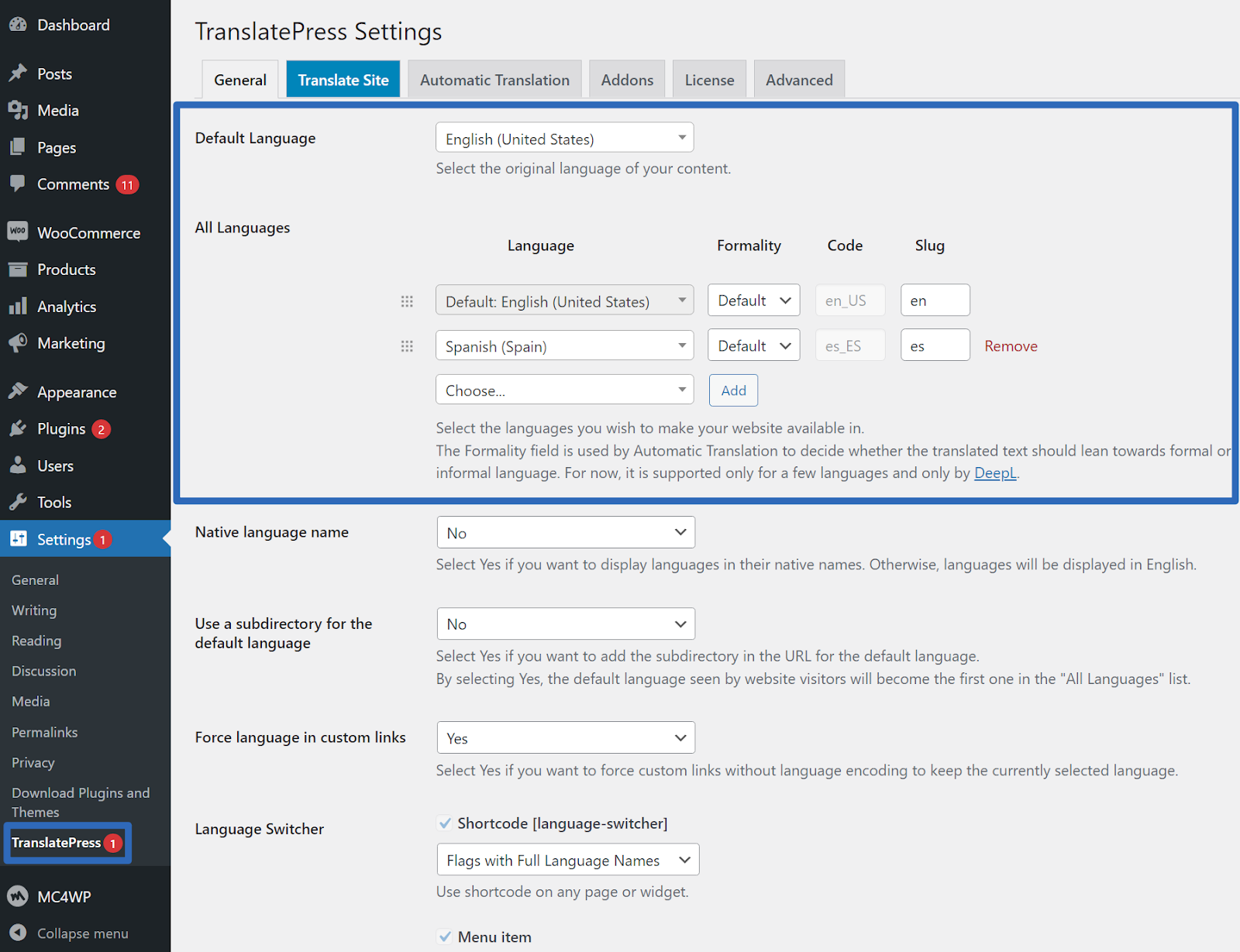This screenshot has width=1240, height=952.
Task: Open Force language in custom links dropdown
Action: [566, 737]
